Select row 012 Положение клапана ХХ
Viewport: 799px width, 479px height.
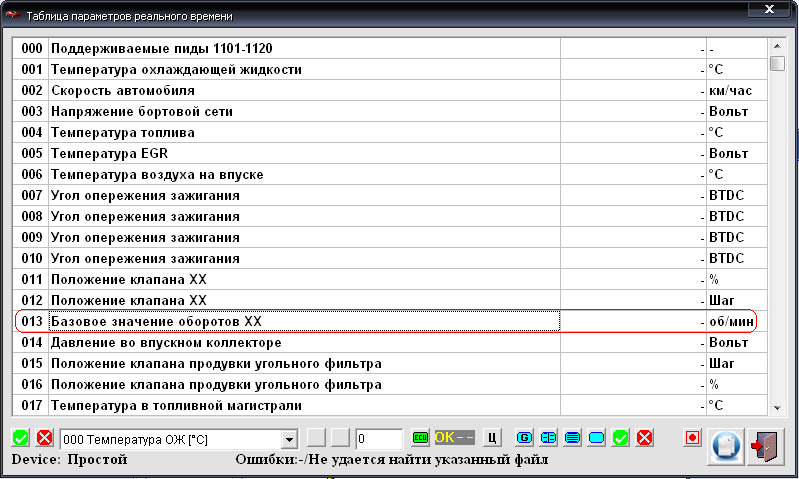point(390,300)
